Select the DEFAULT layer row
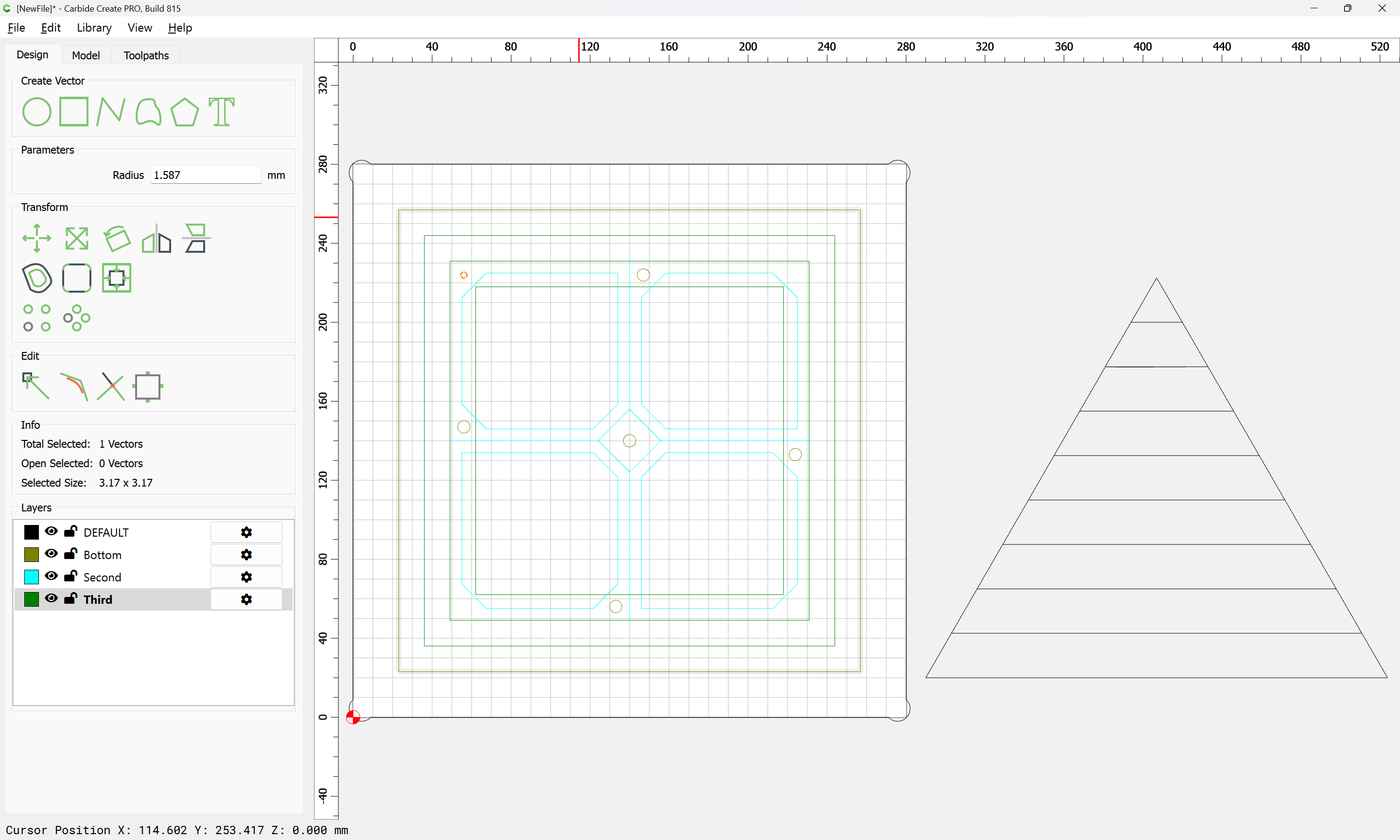The height and width of the screenshot is (840, 1400). coord(153,532)
